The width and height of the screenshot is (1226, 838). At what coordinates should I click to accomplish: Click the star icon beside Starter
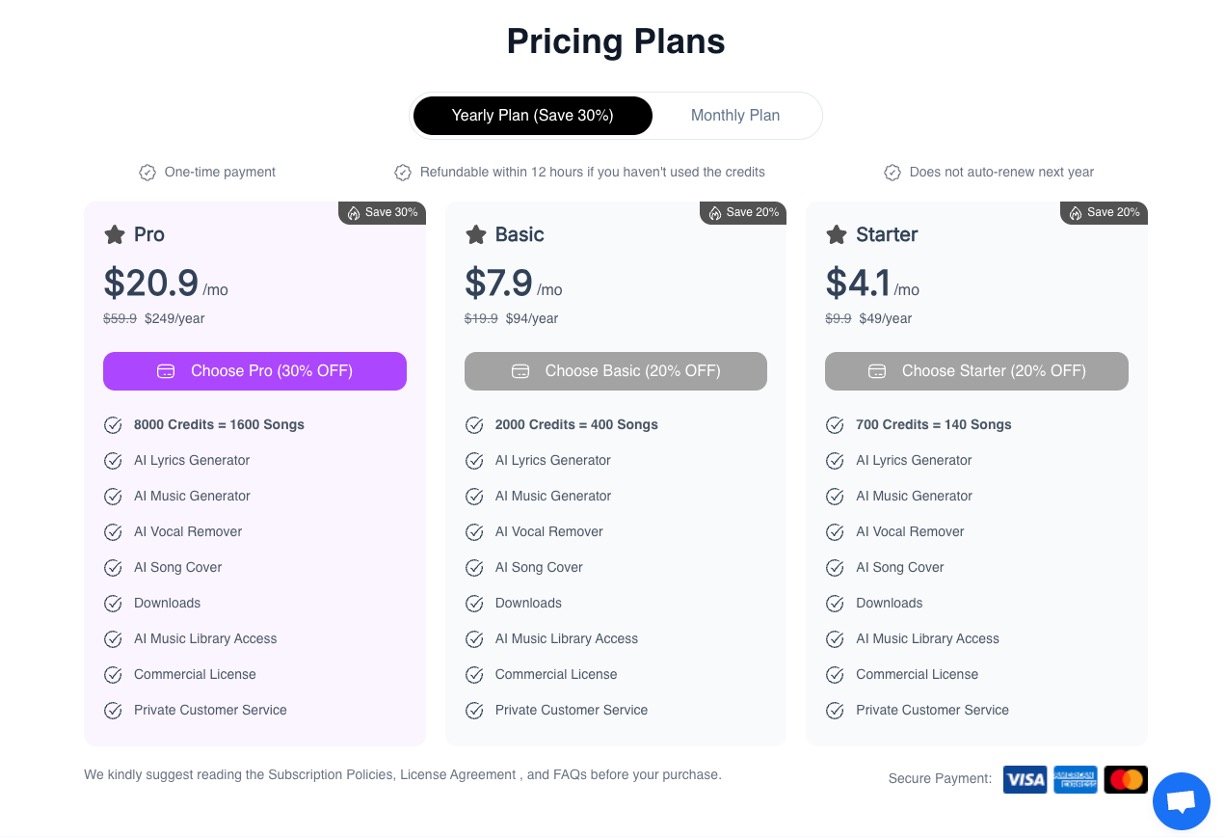click(x=836, y=235)
